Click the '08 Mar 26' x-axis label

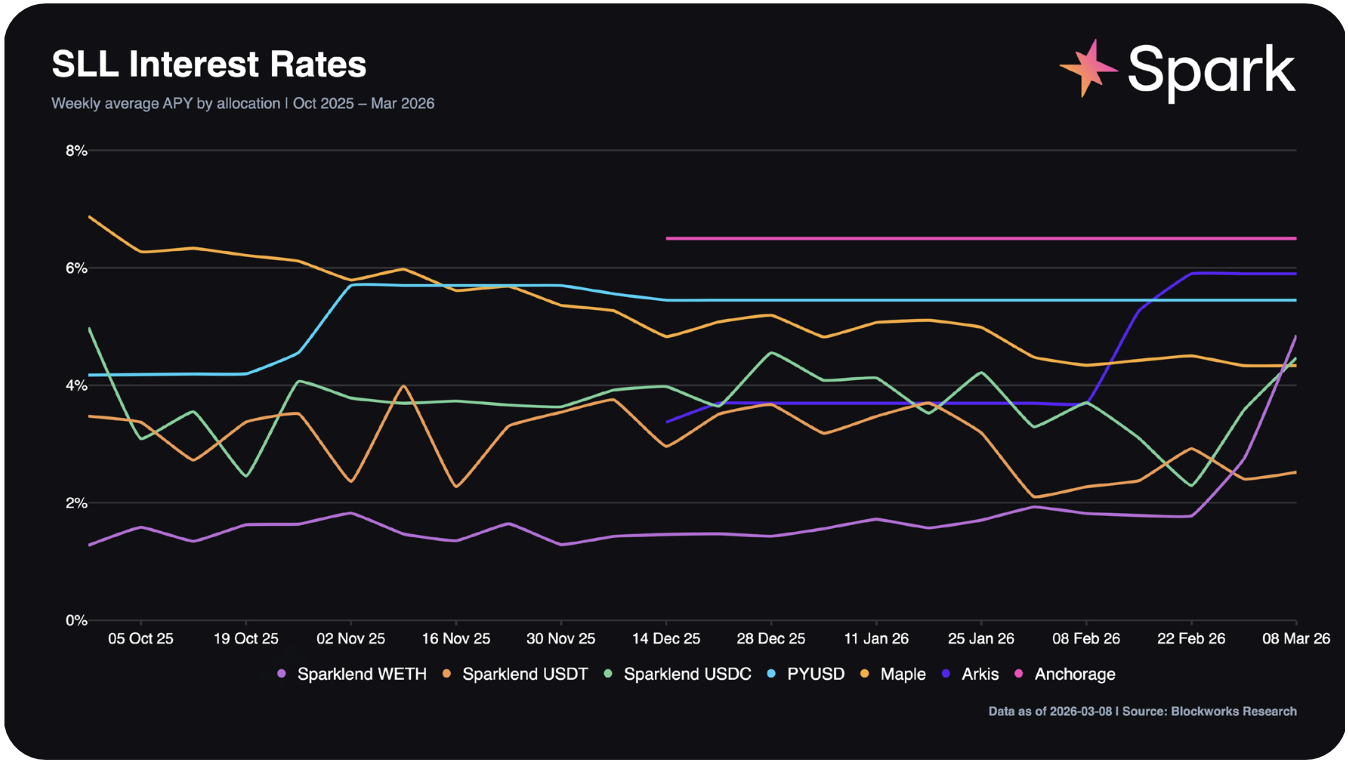(1297, 638)
